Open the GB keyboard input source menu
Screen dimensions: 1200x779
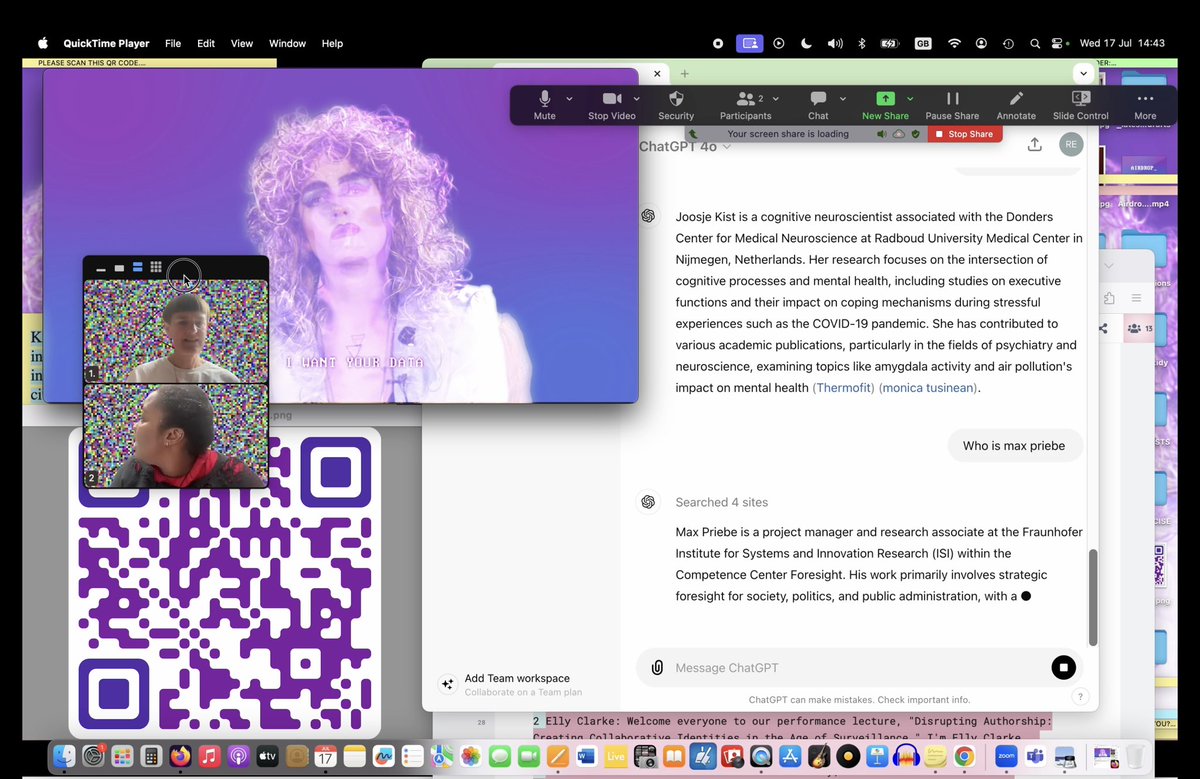click(923, 43)
